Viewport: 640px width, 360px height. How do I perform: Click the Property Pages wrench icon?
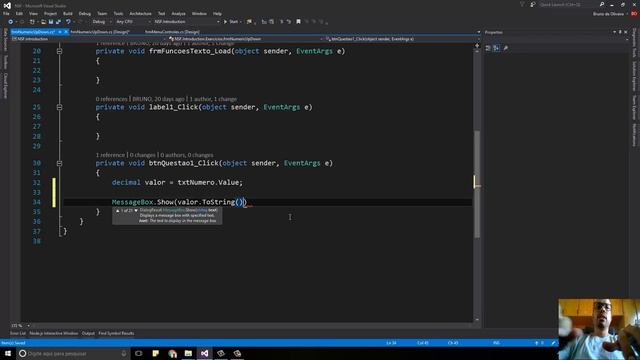[x=506, y=48]
